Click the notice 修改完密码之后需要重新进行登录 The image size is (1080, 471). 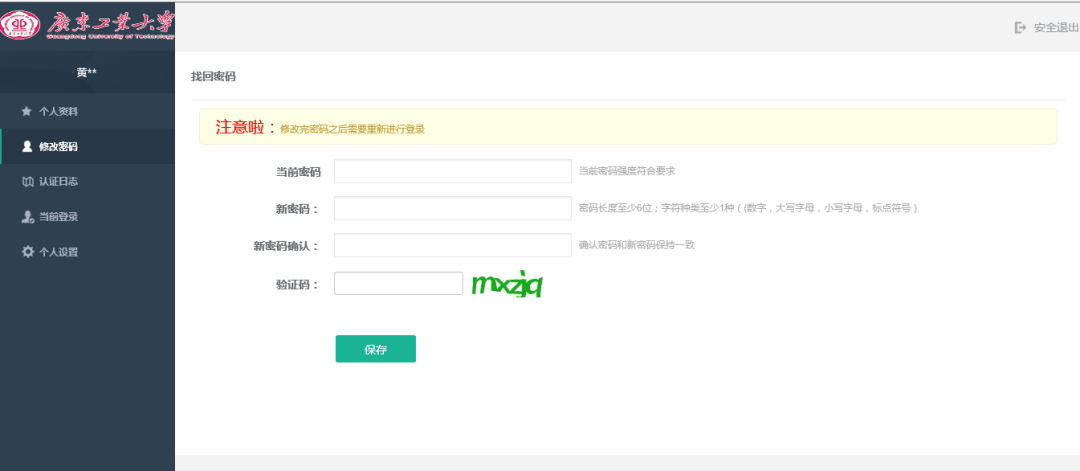(x=353, y=129)
